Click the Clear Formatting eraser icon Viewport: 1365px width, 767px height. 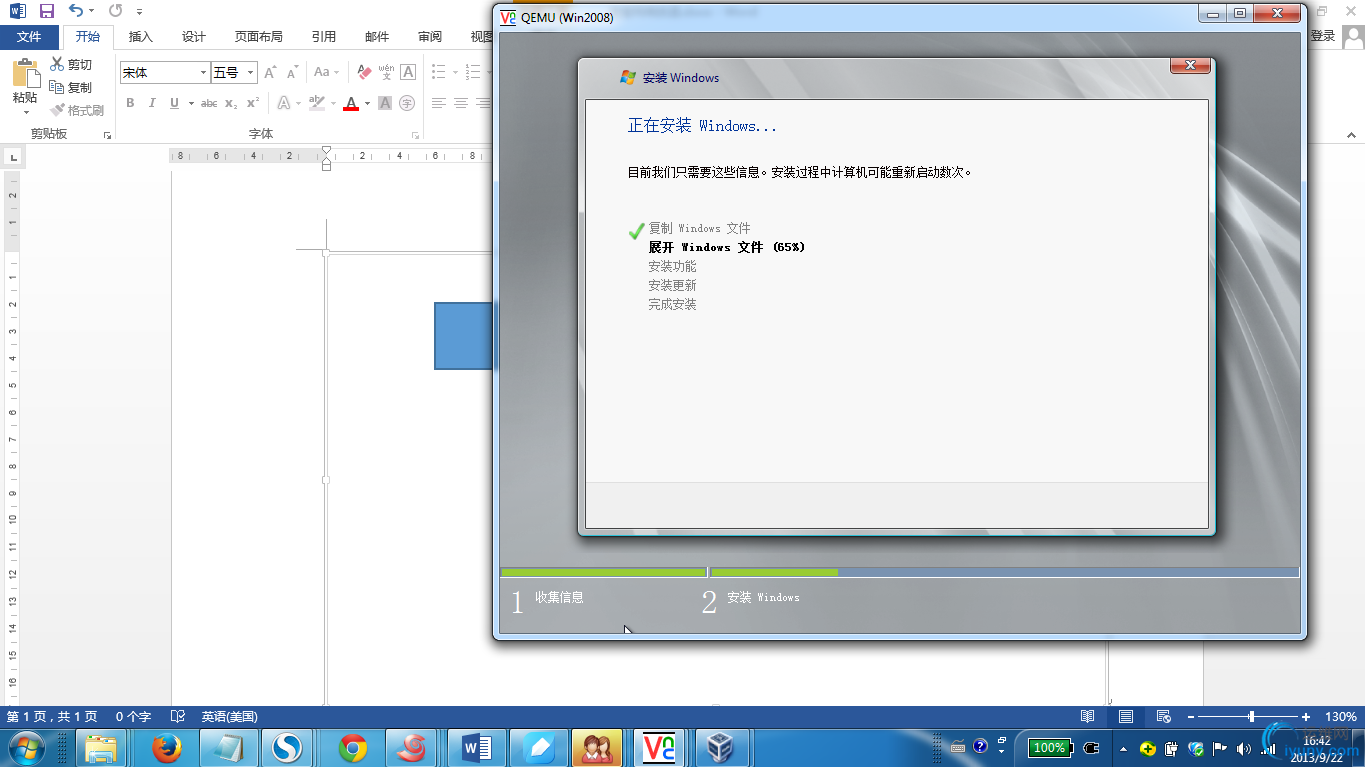point(363,72)
